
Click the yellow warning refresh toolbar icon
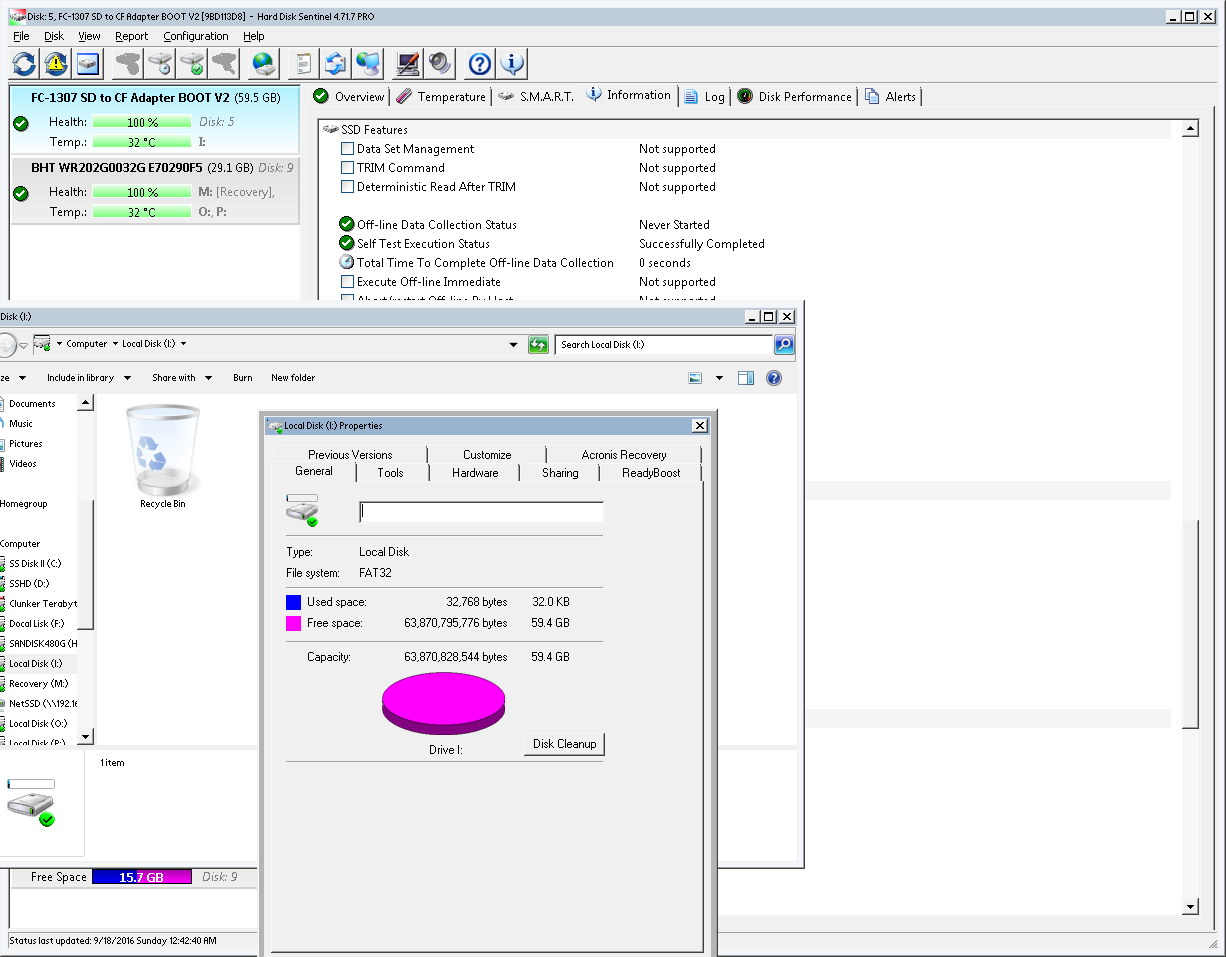(56, 64)
